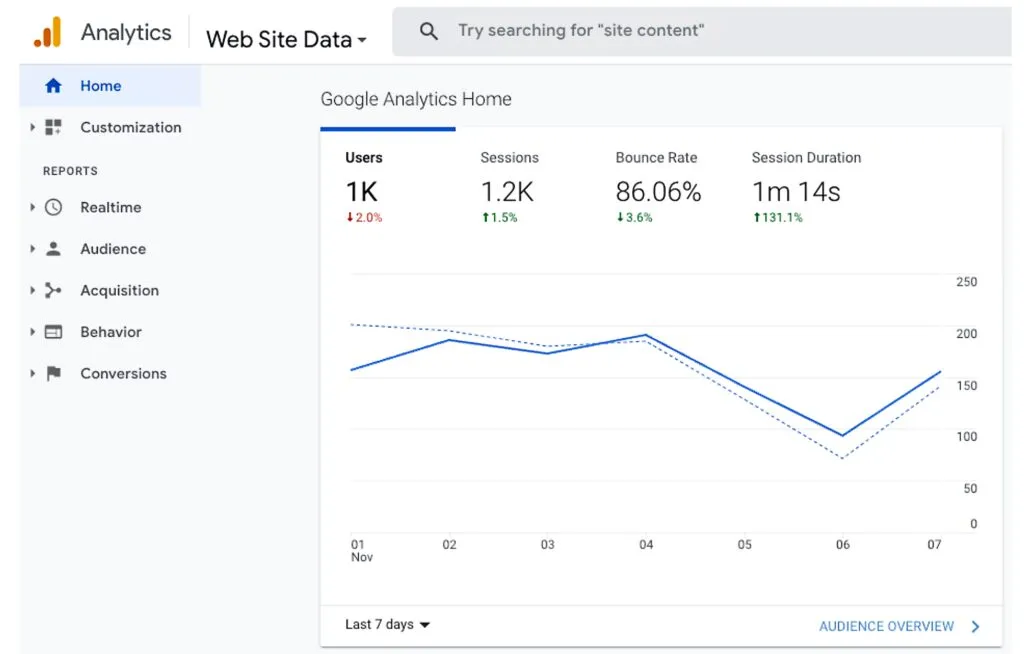Click the 131.1% duration increase indicator

778,218
